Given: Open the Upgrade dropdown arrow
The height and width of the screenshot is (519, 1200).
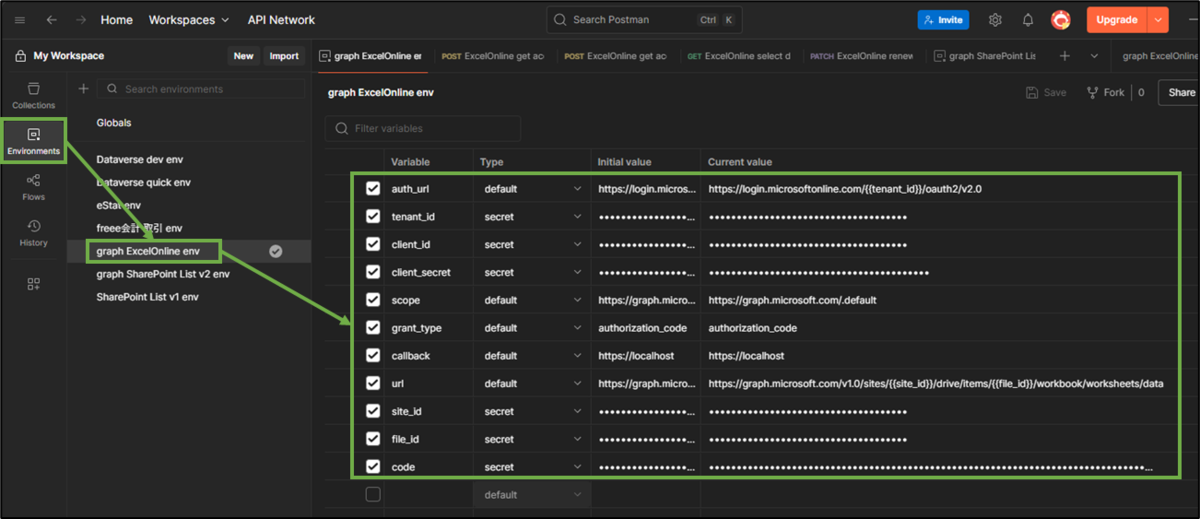Looking at the screenshot, I should pos(1158,20).
